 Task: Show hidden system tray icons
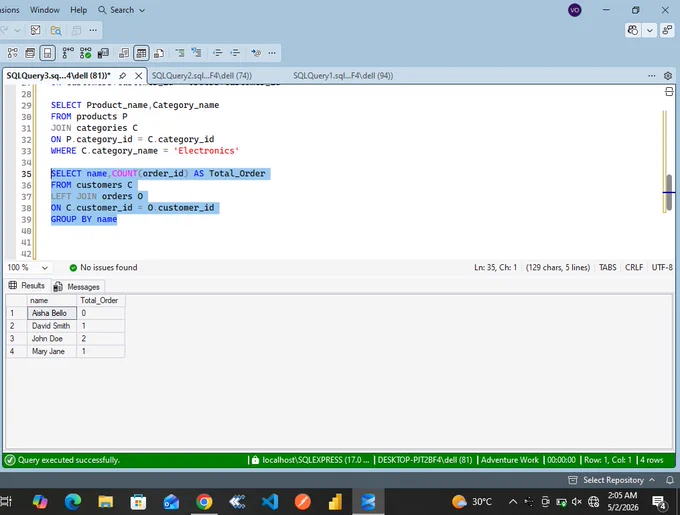point(513,502)
